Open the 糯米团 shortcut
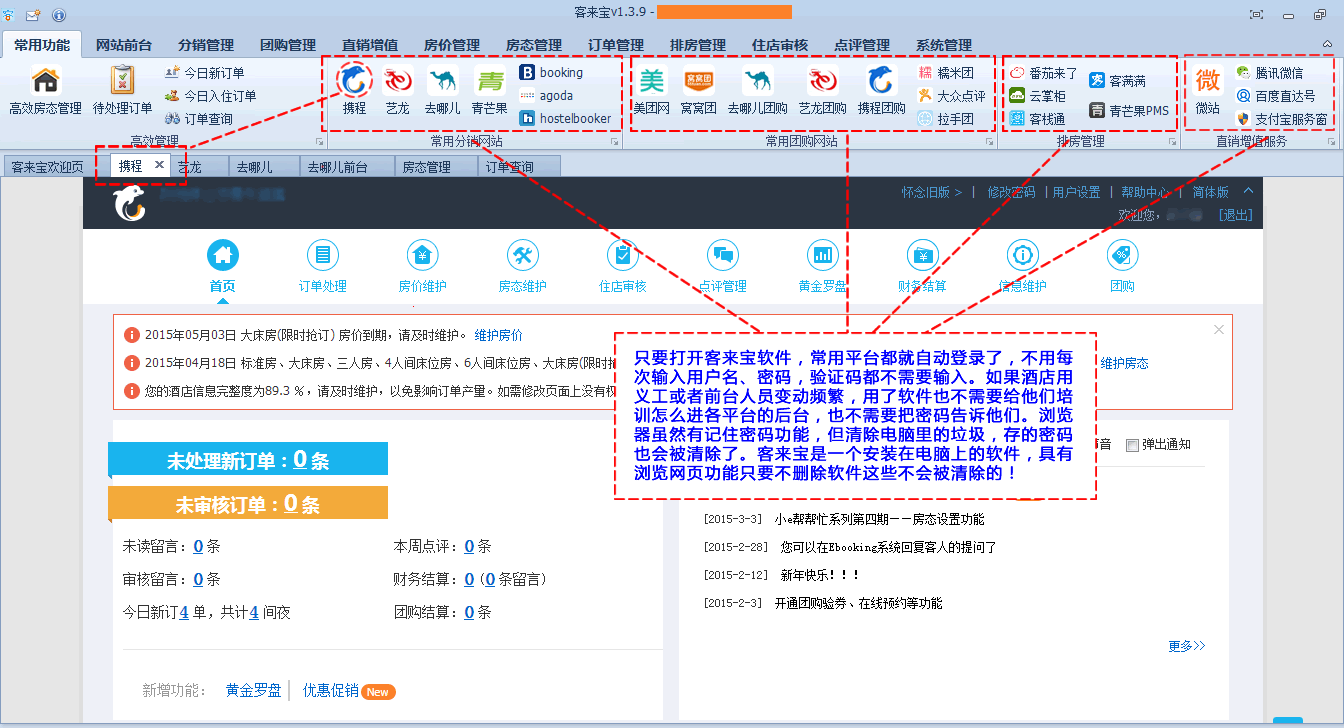The width and height of the screenshot is (1344, 728). click(x=945, y=73)
